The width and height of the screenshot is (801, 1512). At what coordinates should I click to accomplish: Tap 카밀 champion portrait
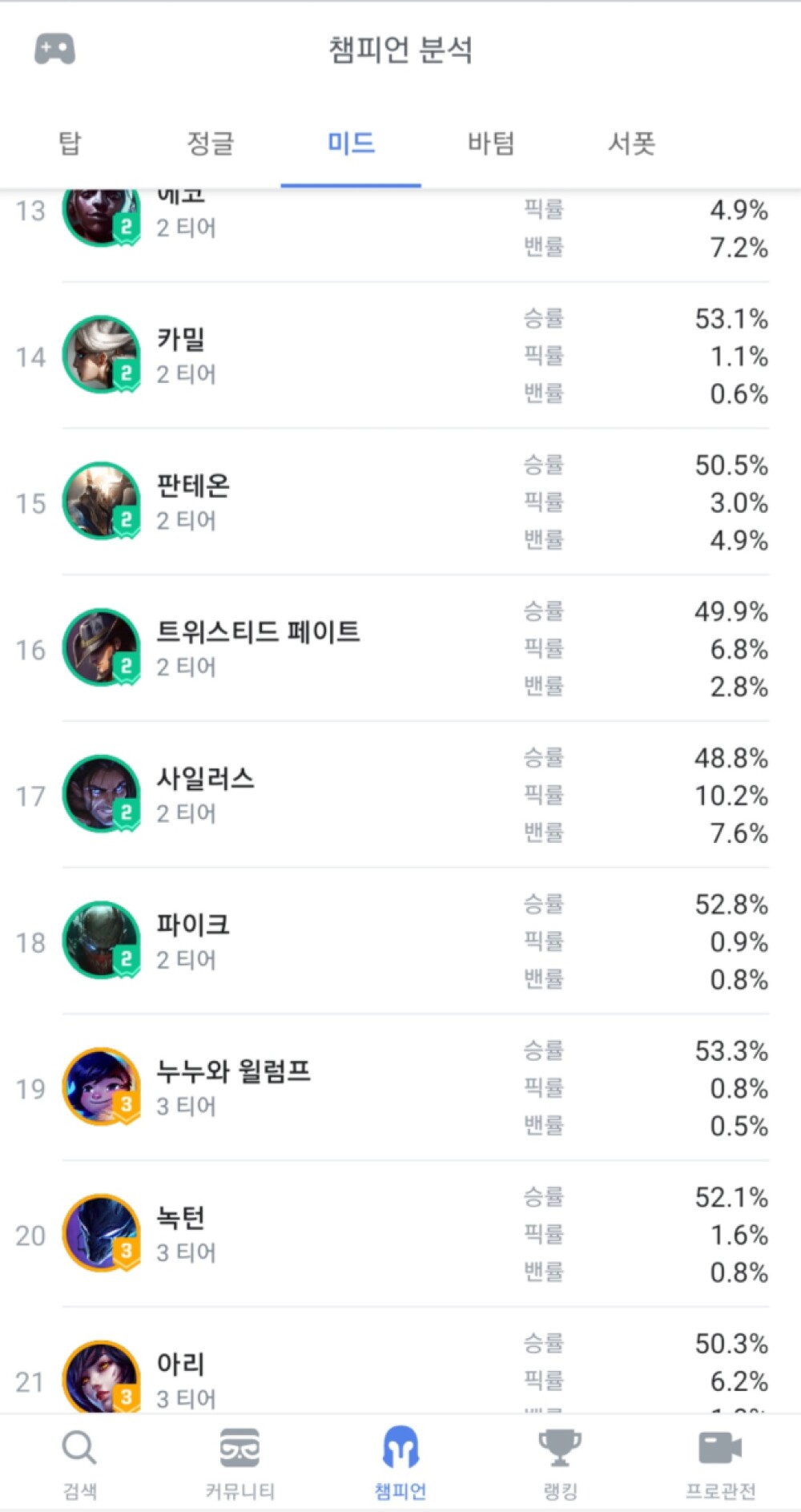[x=102, y=355]
